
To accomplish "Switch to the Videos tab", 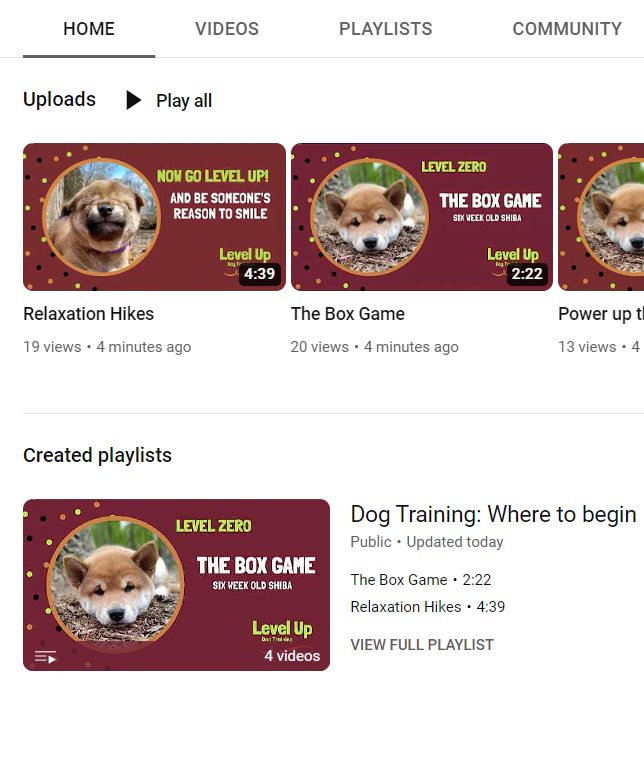I will [227, 29].
